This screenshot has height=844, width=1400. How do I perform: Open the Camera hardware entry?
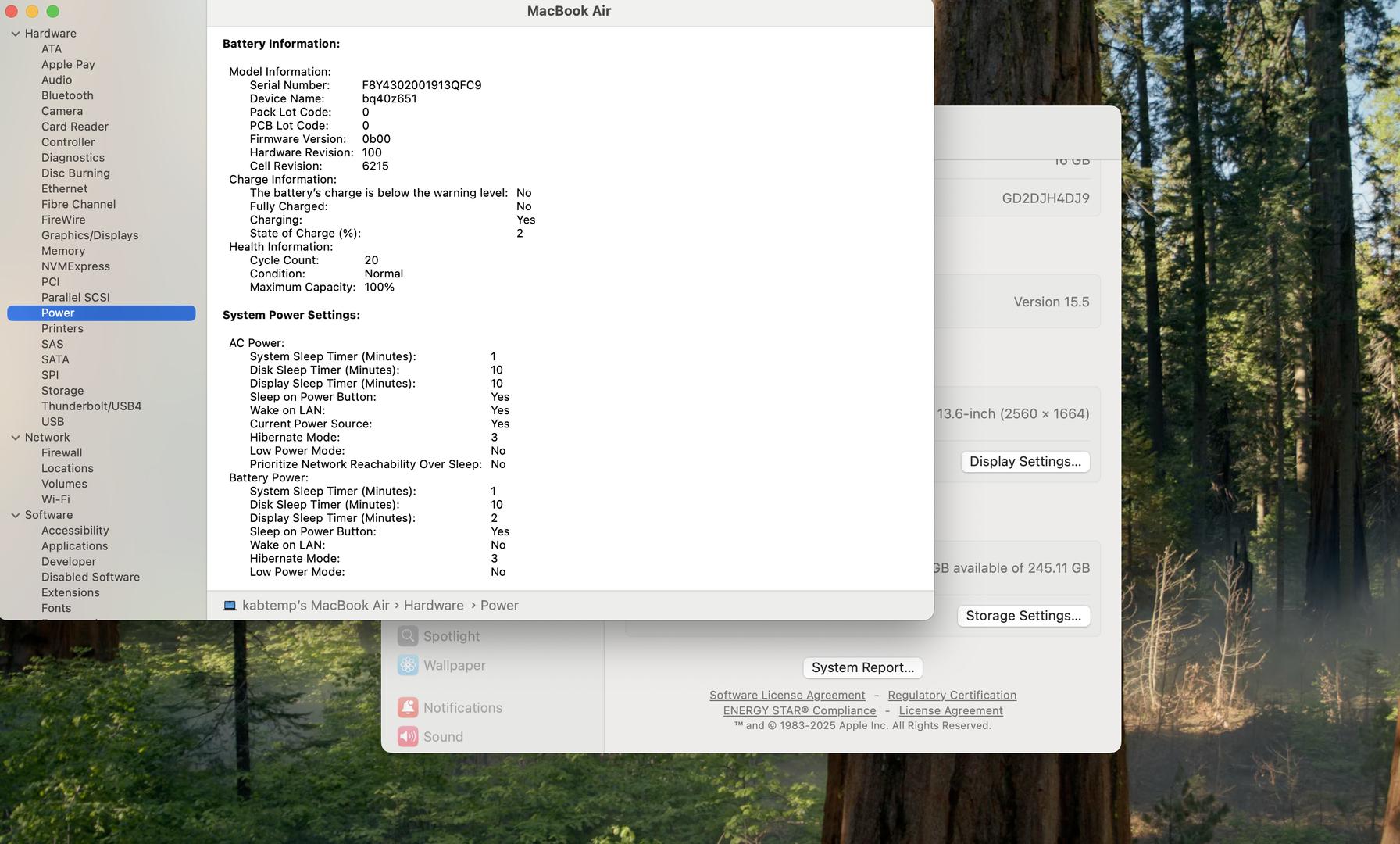pyautogui.click(x=62, y=111)
